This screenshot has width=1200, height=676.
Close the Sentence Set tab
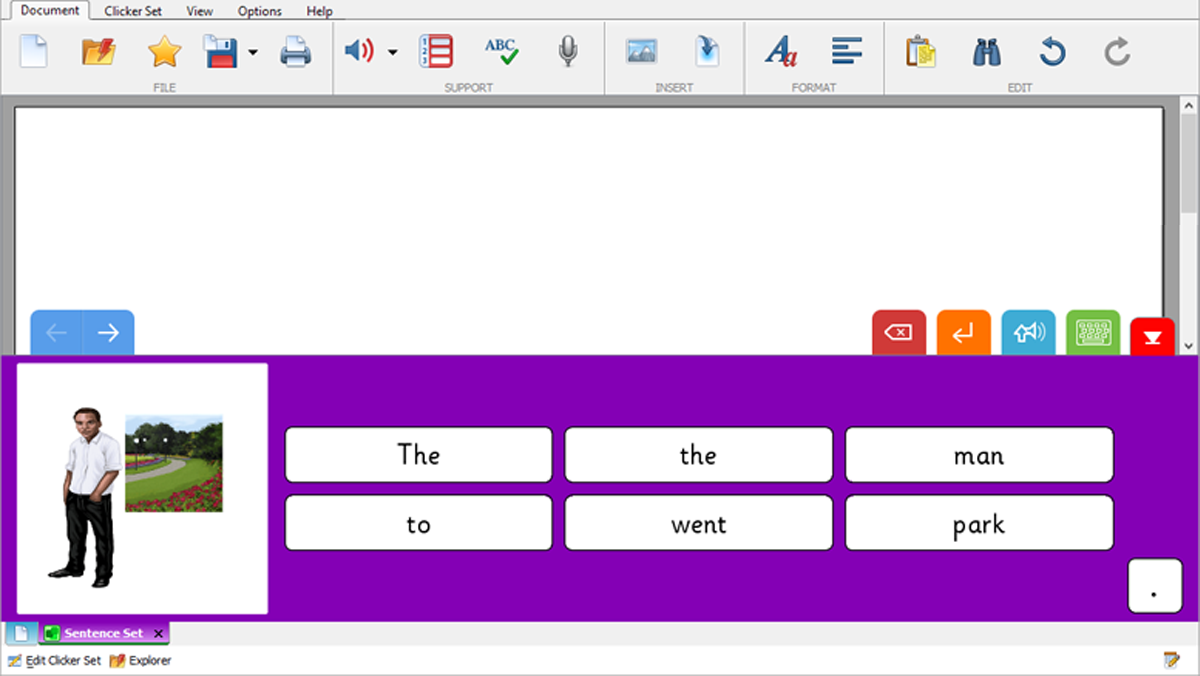pos(158,633)
